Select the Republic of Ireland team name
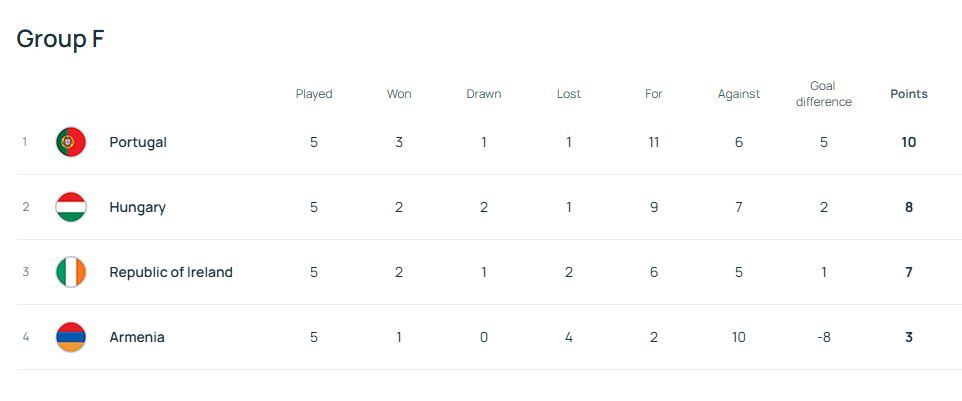This screenshot has width=962, height=401. 171,272
